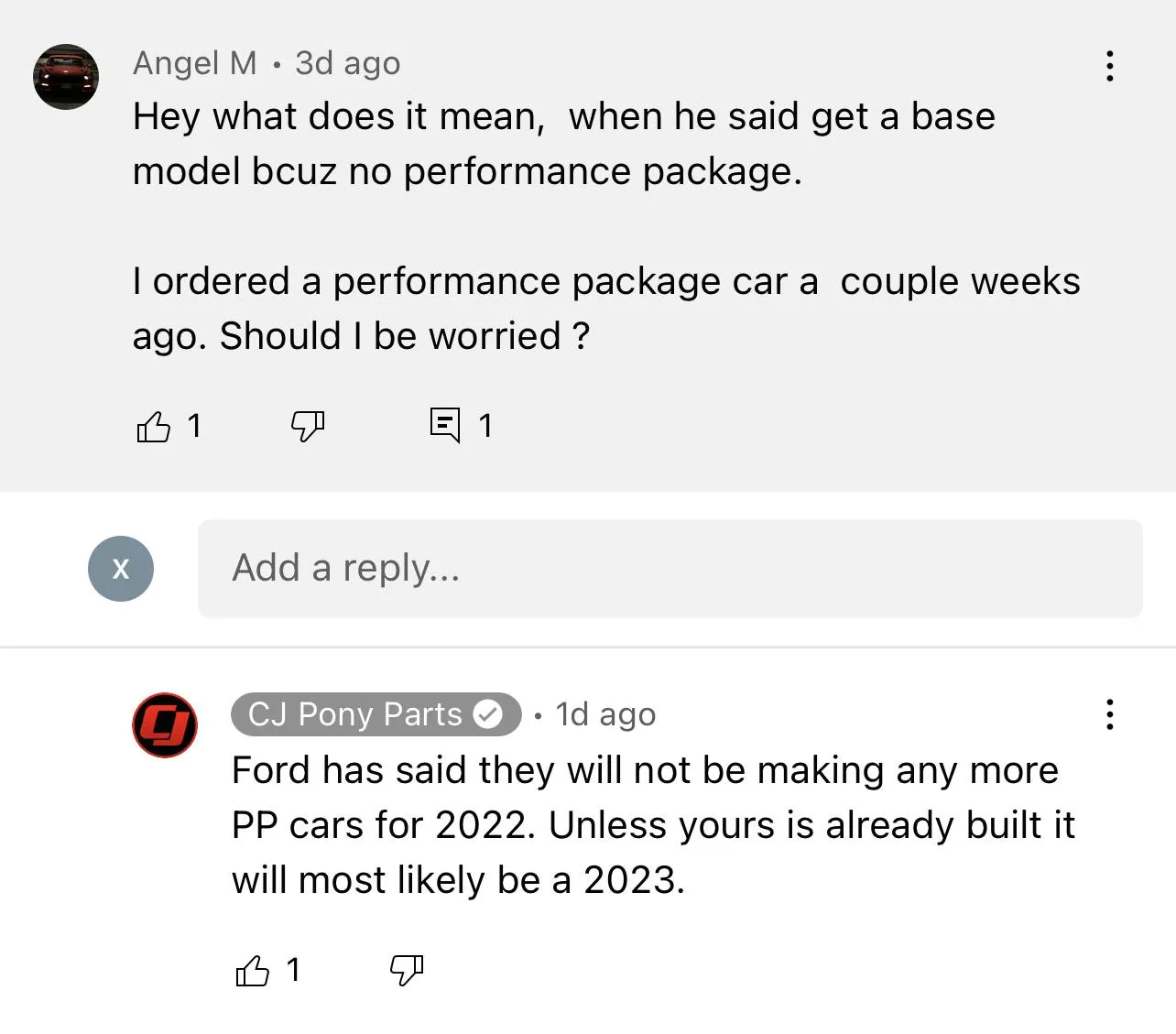Screen dimensions: 1176x1034
Task: Click the reply count number beside replies icon
Action: 485,426
